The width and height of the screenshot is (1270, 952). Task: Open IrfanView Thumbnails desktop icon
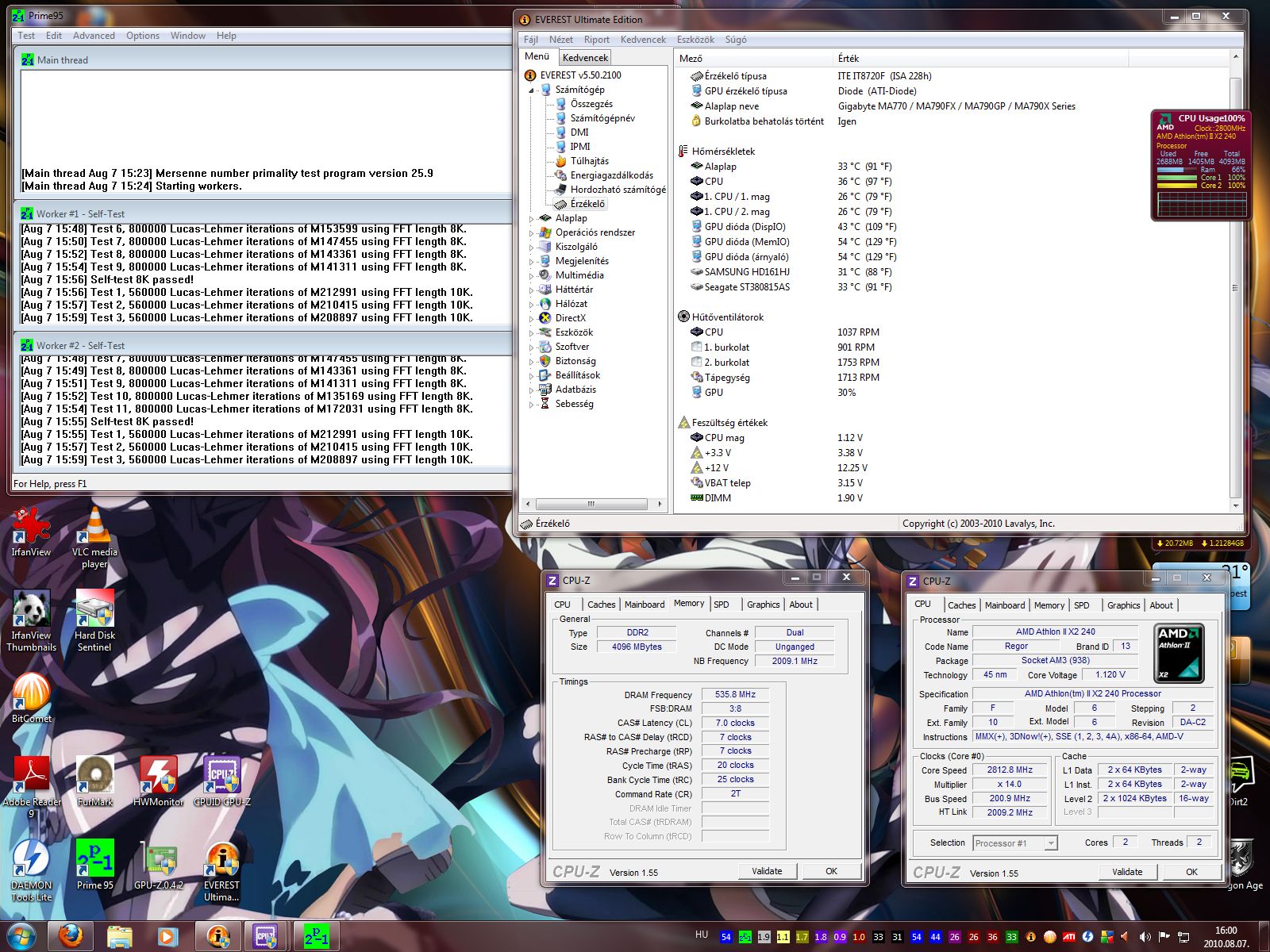click(31, 620)
